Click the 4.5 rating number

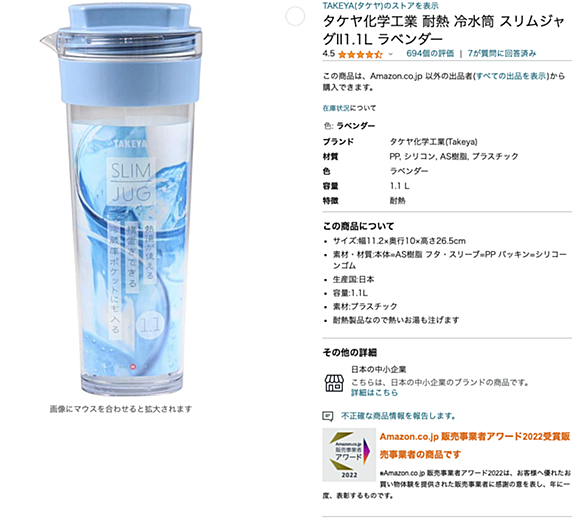click(x=329, y=53)
